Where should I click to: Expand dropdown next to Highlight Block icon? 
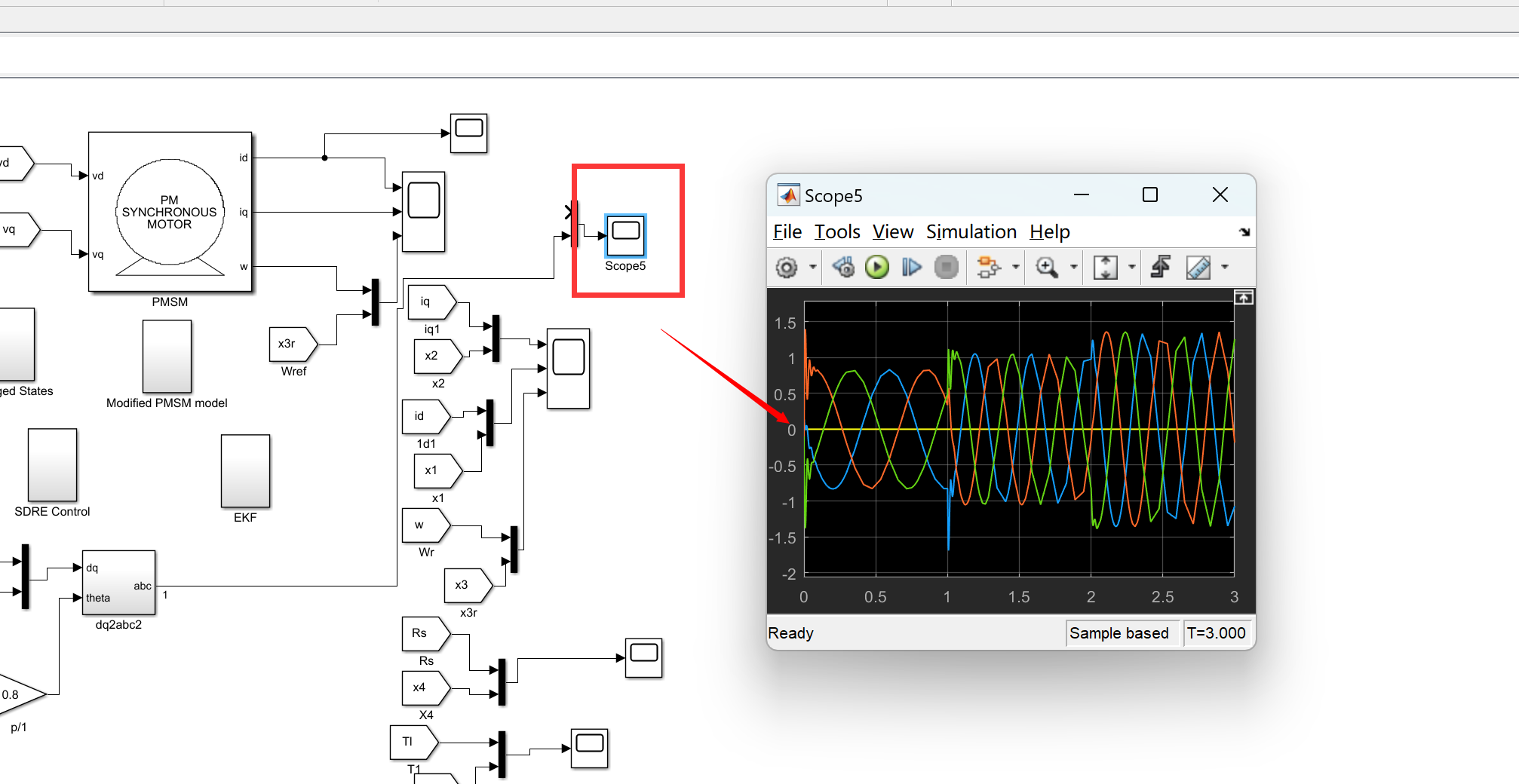(x=1015, y=267)
